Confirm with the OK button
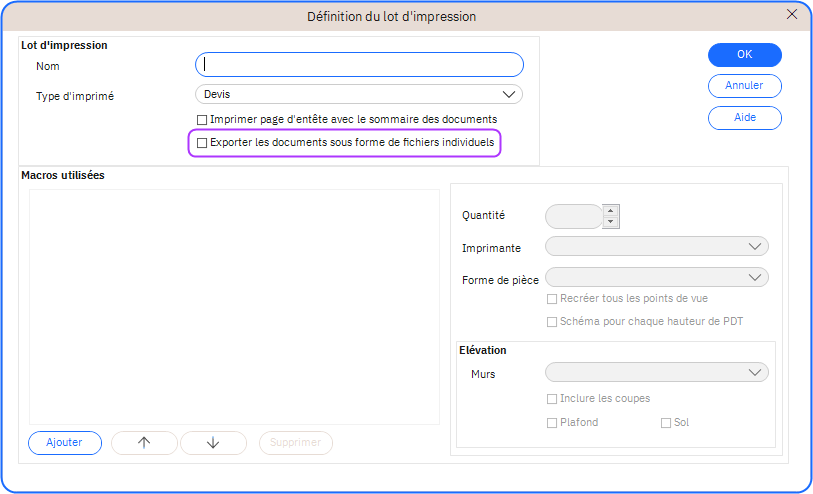Image resolution: width=813 pixels, height=494 pixels. tap(744, 55)
